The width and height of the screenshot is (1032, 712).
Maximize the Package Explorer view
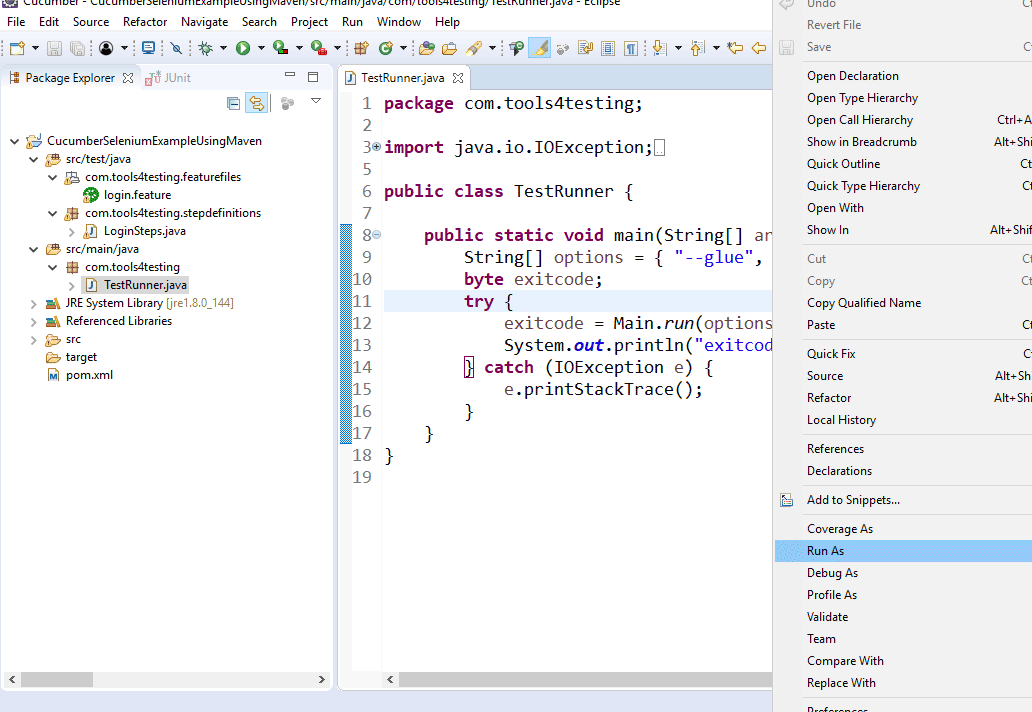click(313, 77)
